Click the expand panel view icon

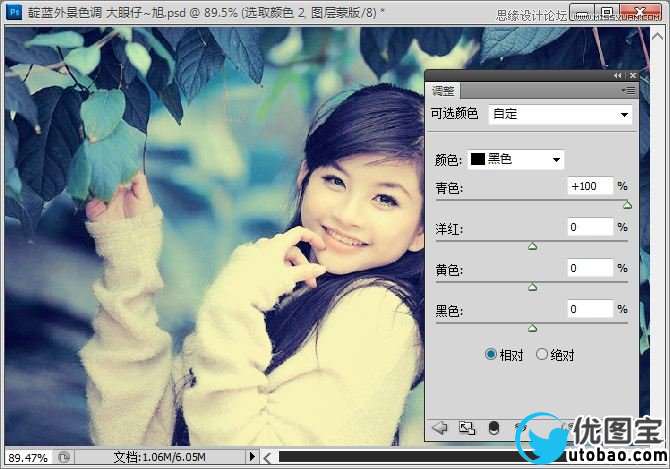click(x=467, y=428)
